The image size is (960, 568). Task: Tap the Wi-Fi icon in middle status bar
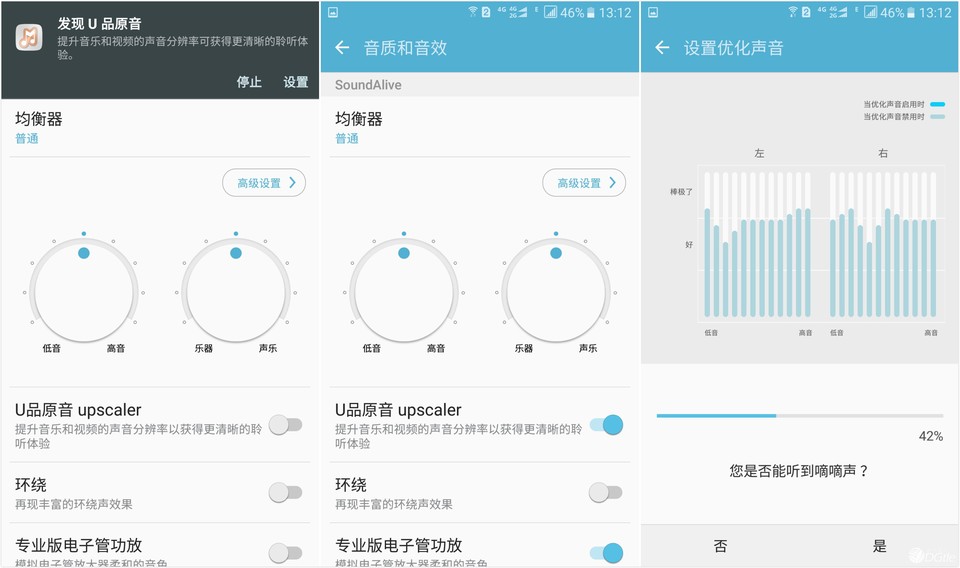[x=473, y=12]
